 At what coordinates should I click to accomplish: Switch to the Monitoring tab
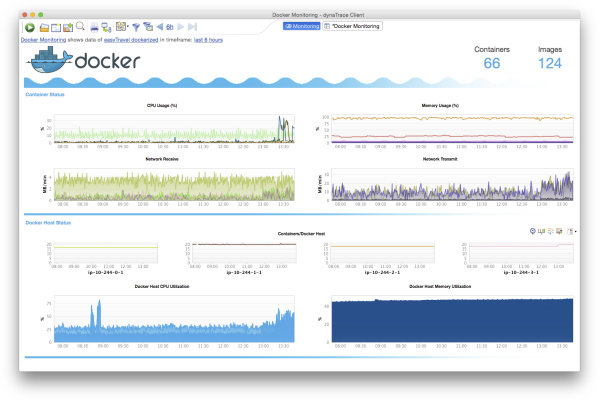coord(301,26)
